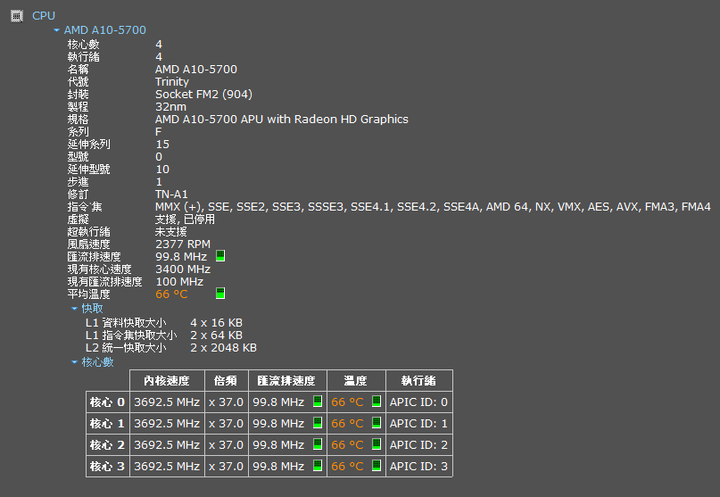Click the 延伸系列 value 15
This screenshot has height=497, width=720.
tap(163, 144)
